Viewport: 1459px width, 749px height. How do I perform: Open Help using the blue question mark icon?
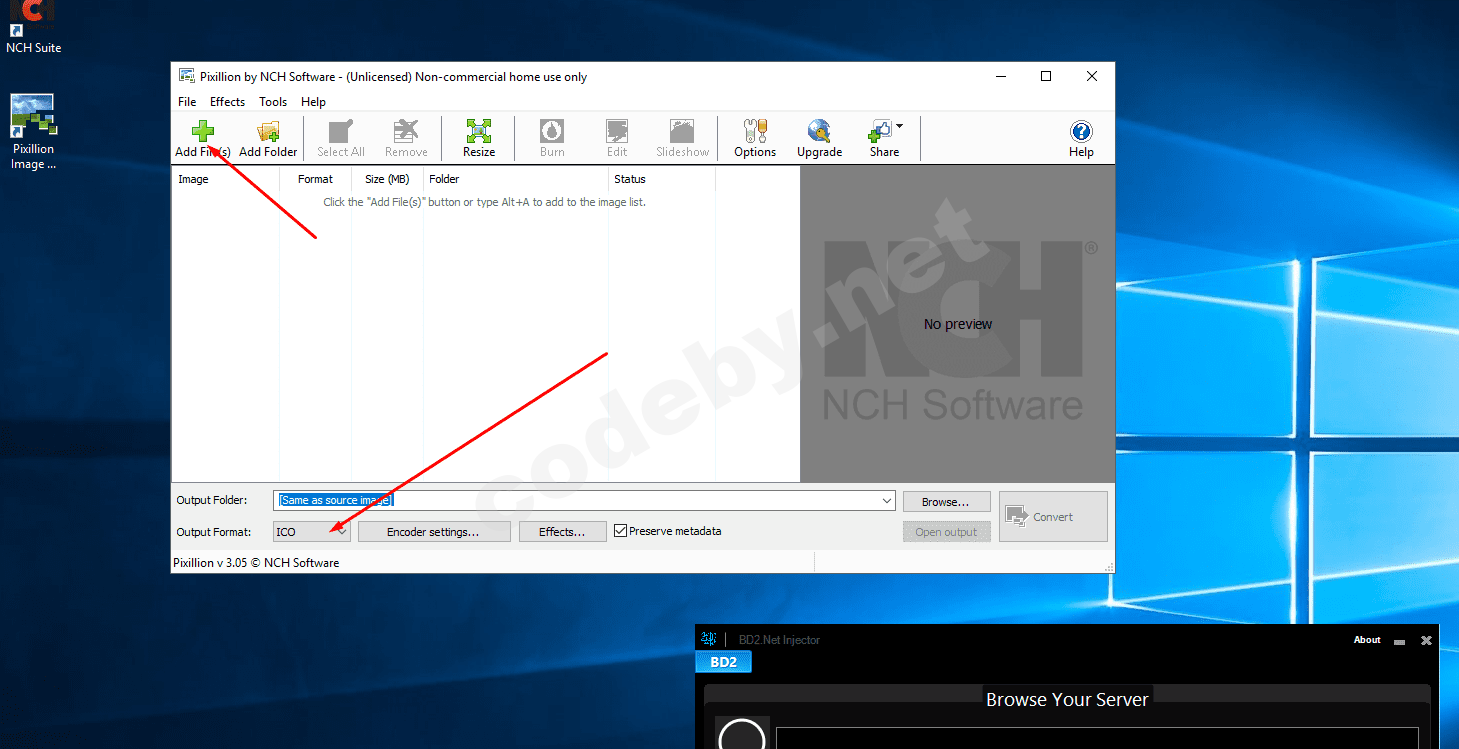[x=1081, y=131]
